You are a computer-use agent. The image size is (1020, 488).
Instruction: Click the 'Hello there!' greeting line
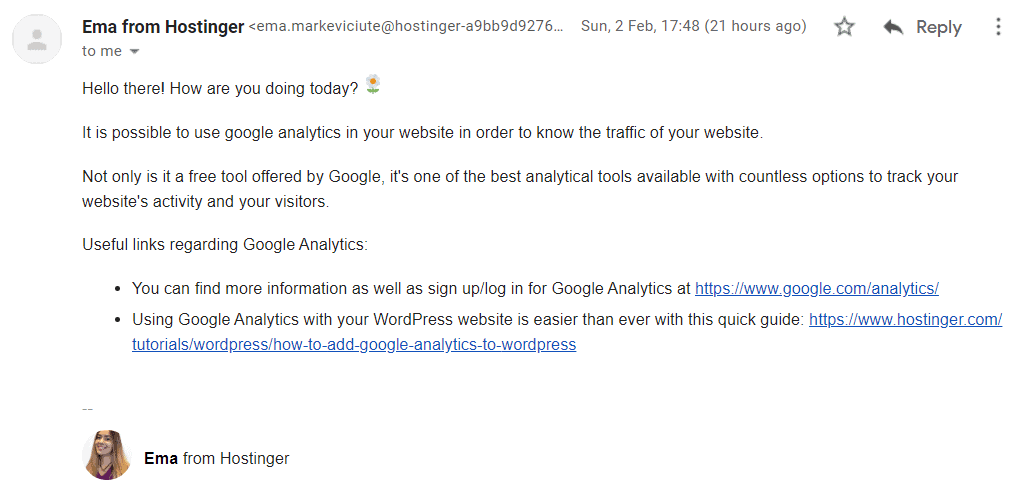pyautogui.click(x=220, y=88)
